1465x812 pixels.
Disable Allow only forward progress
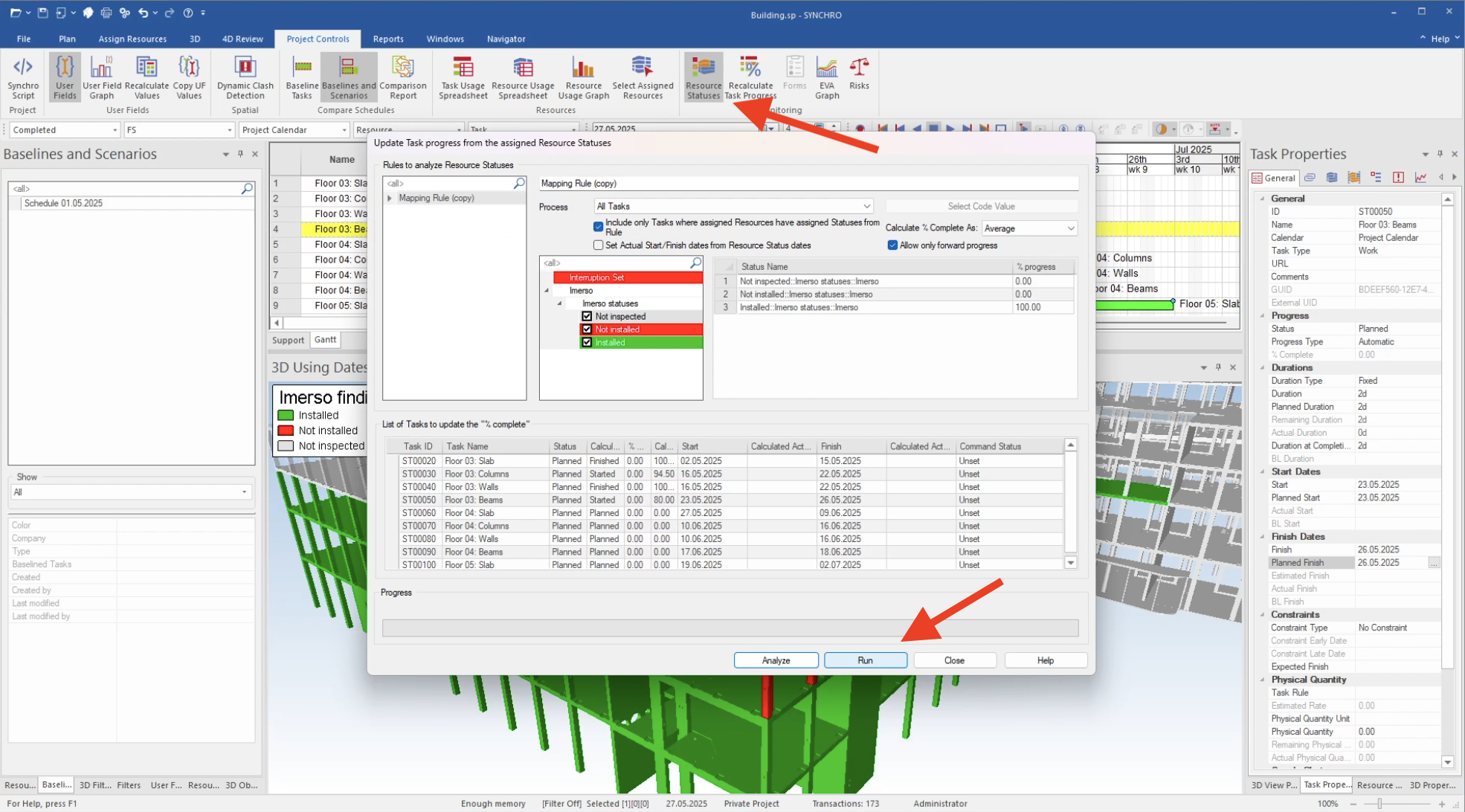[x=892, y=245]
